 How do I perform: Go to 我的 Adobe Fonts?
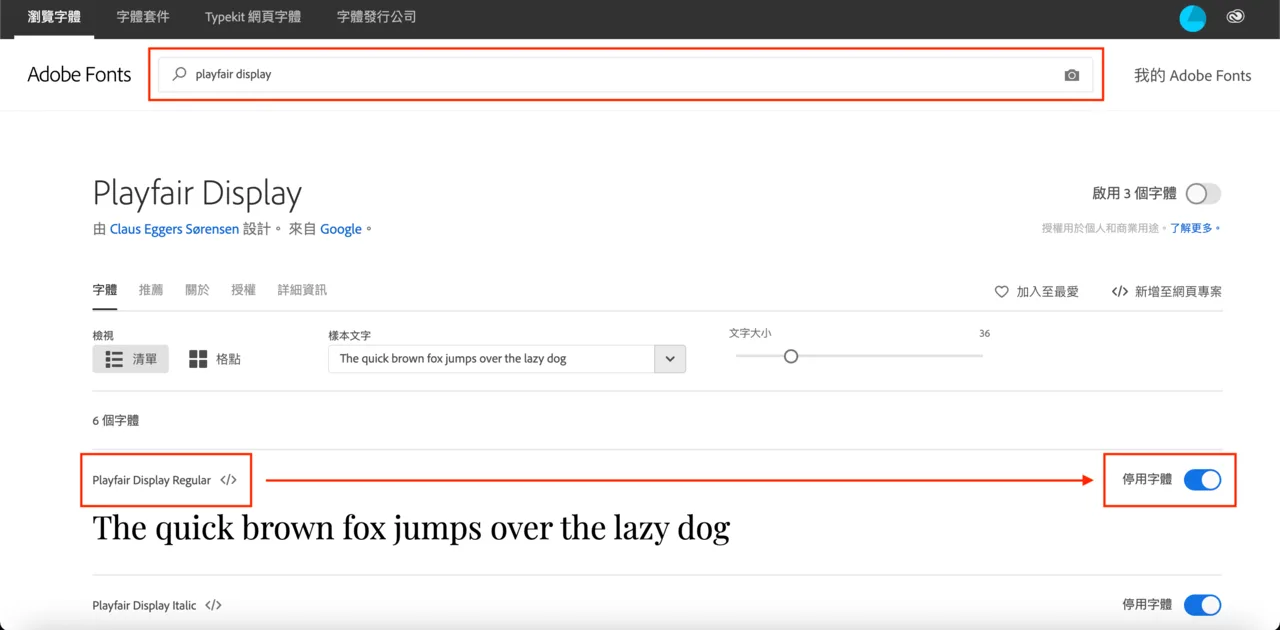(1192, 75)
